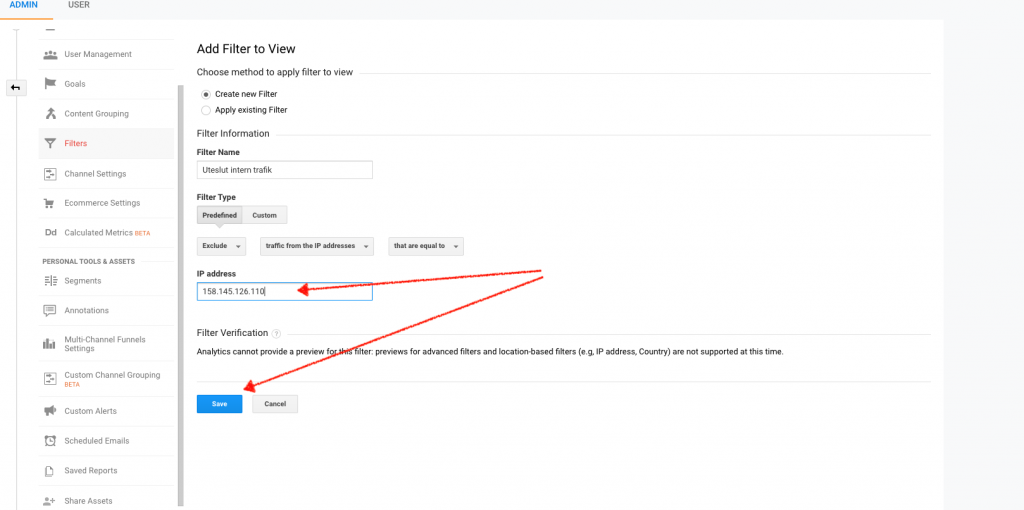This screenshot has height=510, width=1024.
Task: Click the User Management people icon
Action: coord(50,54)
